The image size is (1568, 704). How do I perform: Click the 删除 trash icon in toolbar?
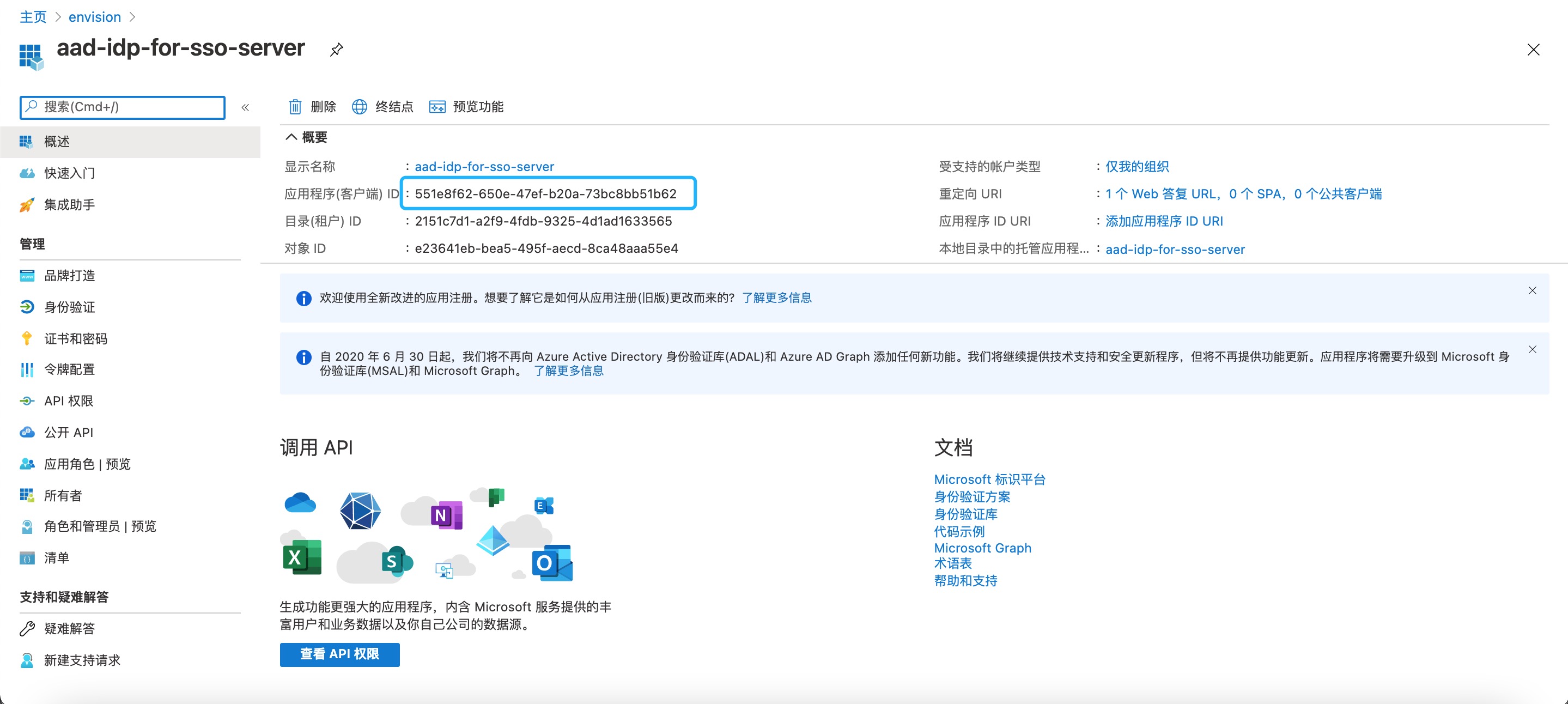click(x=295, y=107)
